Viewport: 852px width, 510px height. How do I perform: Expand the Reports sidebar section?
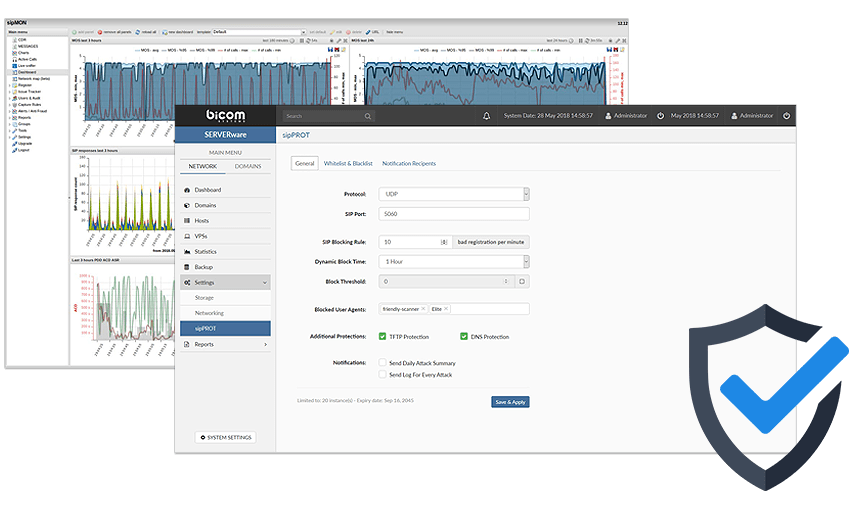click(225, 344)
